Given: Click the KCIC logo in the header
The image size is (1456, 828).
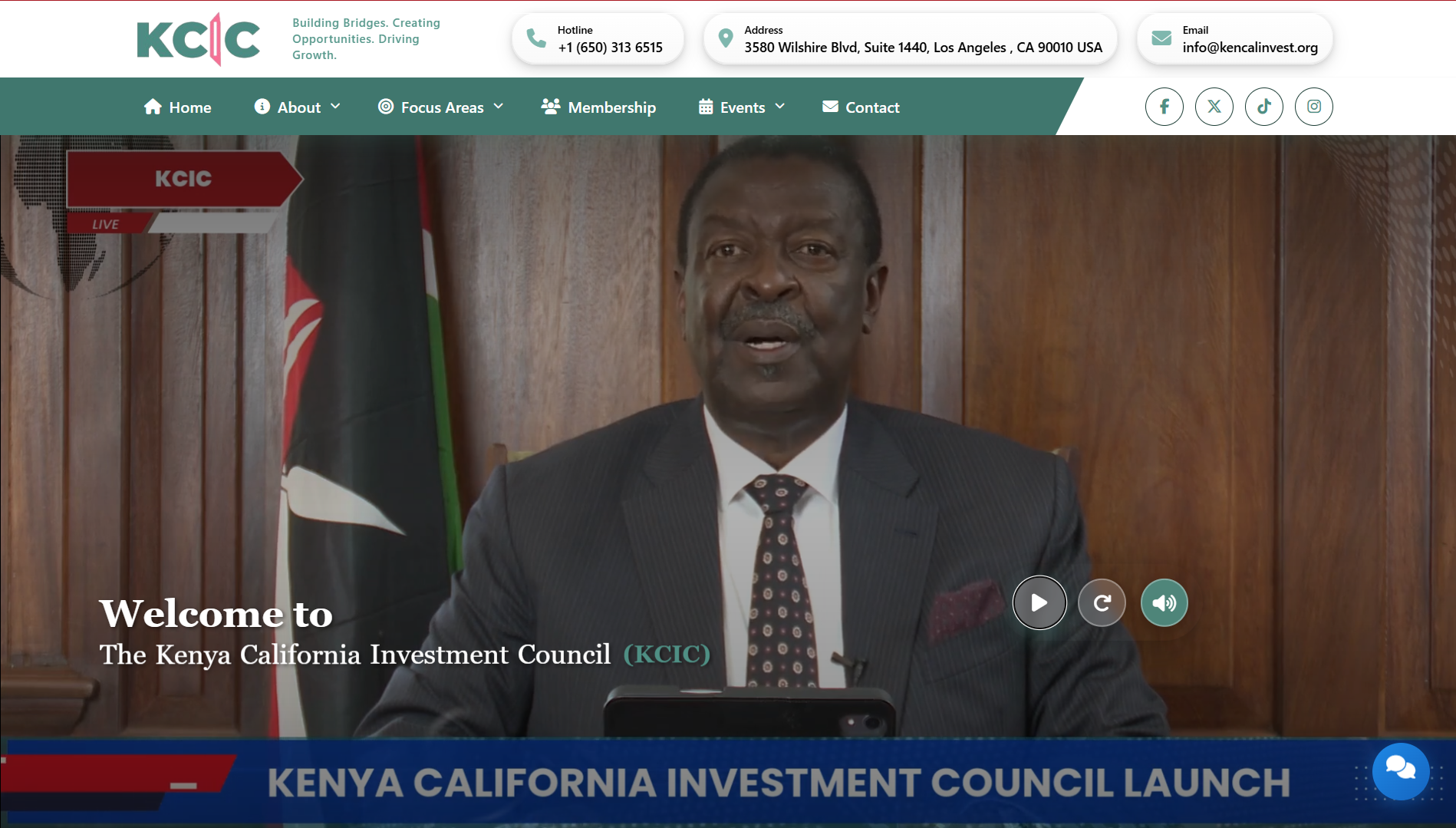Looking at the screenshot, I should 198,38.
